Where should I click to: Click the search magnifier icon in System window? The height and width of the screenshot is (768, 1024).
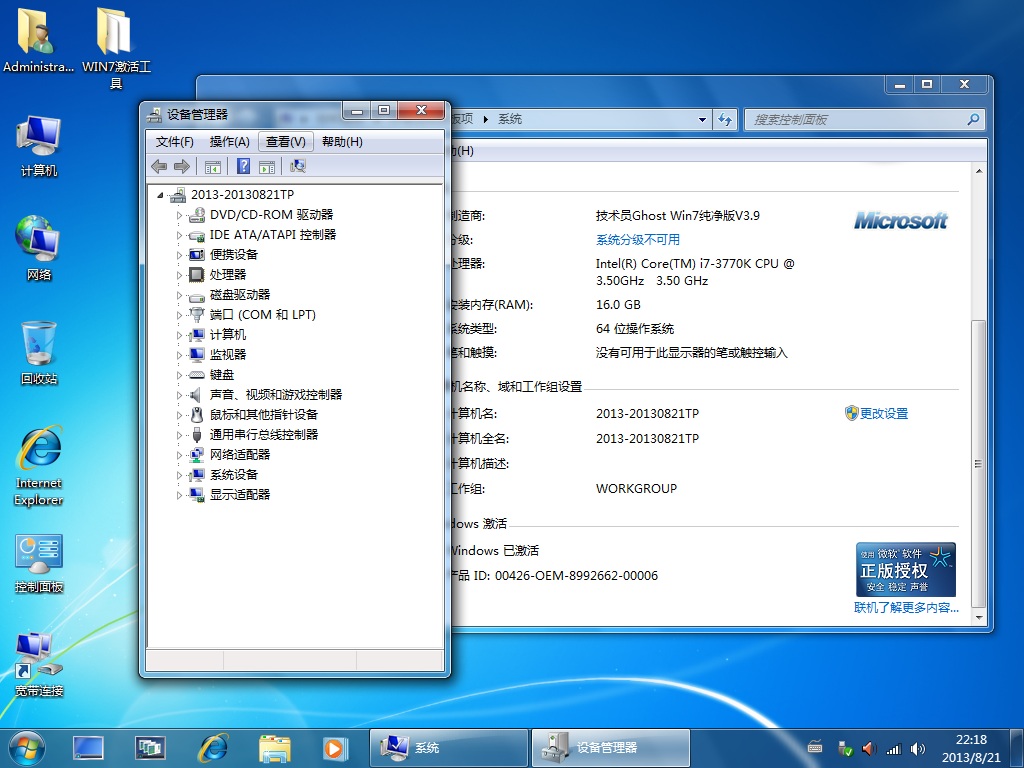tap(973, 120)
